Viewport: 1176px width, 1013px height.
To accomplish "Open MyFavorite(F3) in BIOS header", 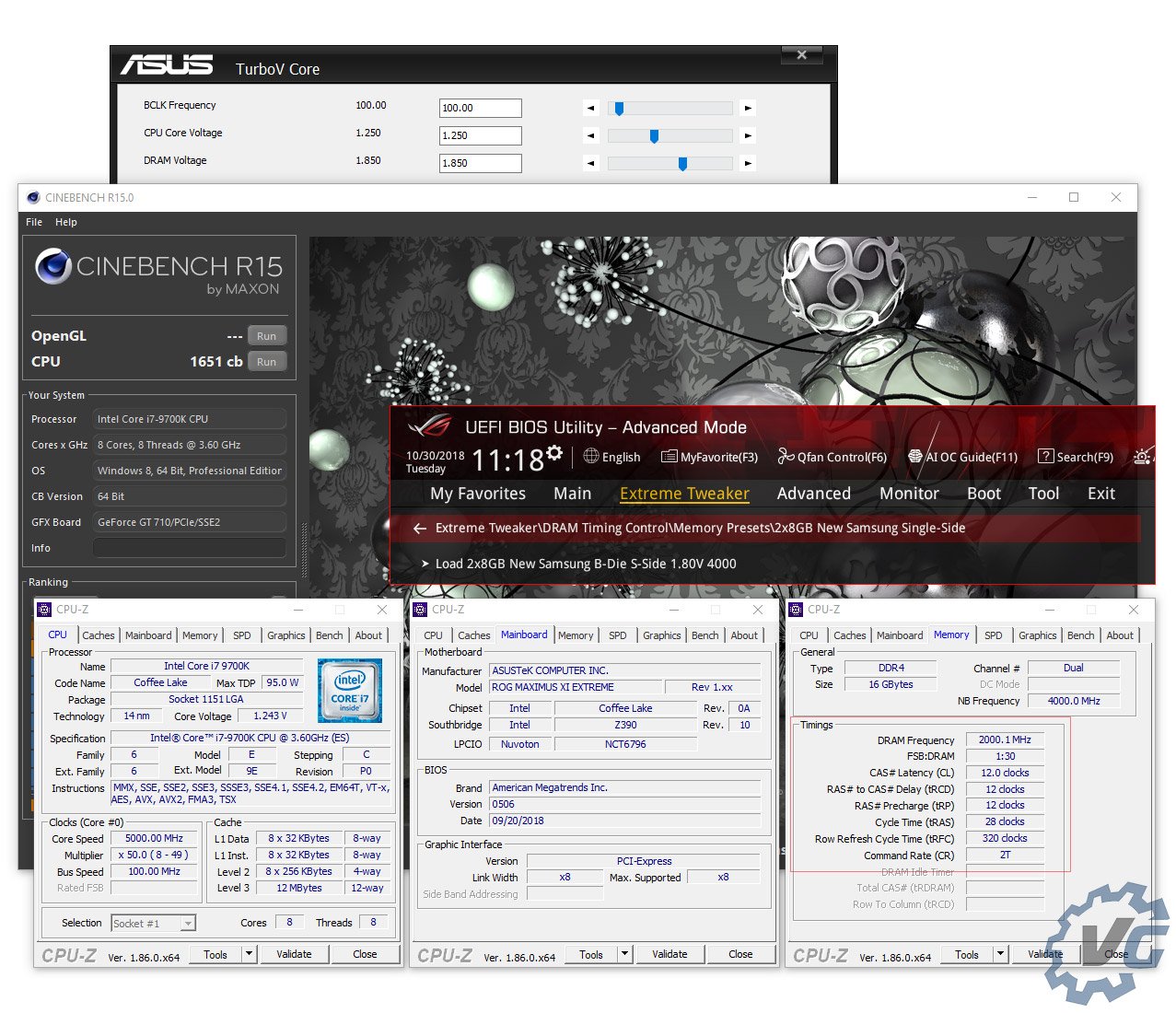I will pos(670,457).
